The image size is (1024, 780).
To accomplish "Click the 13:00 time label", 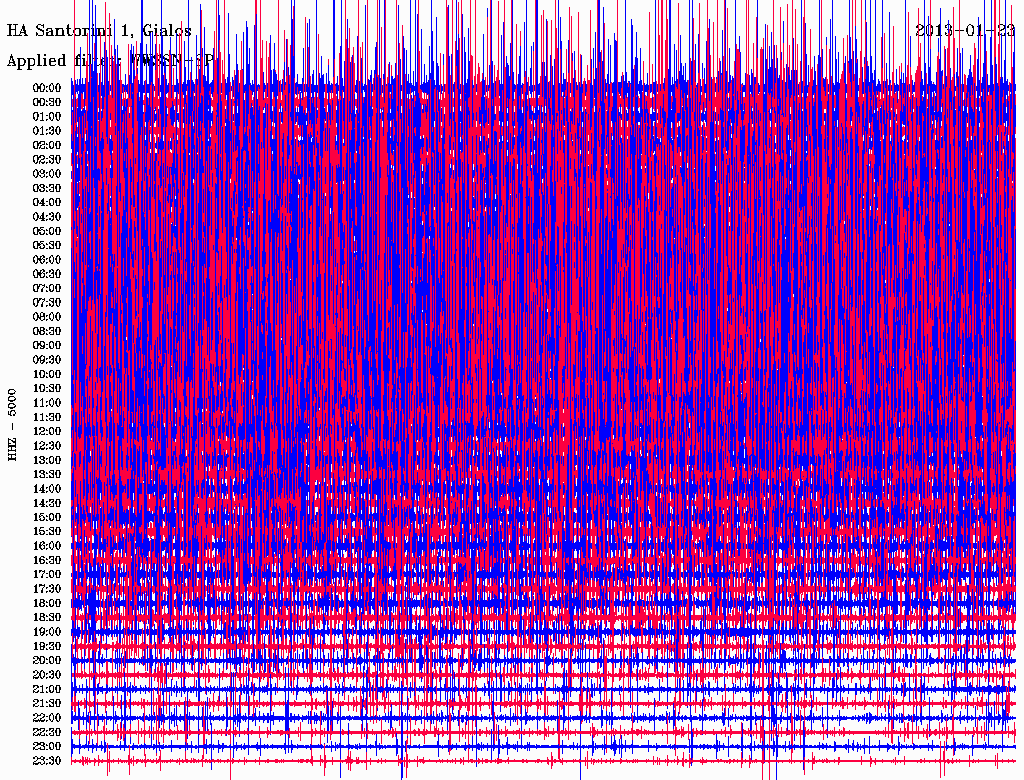I will [x=47, y=460].
